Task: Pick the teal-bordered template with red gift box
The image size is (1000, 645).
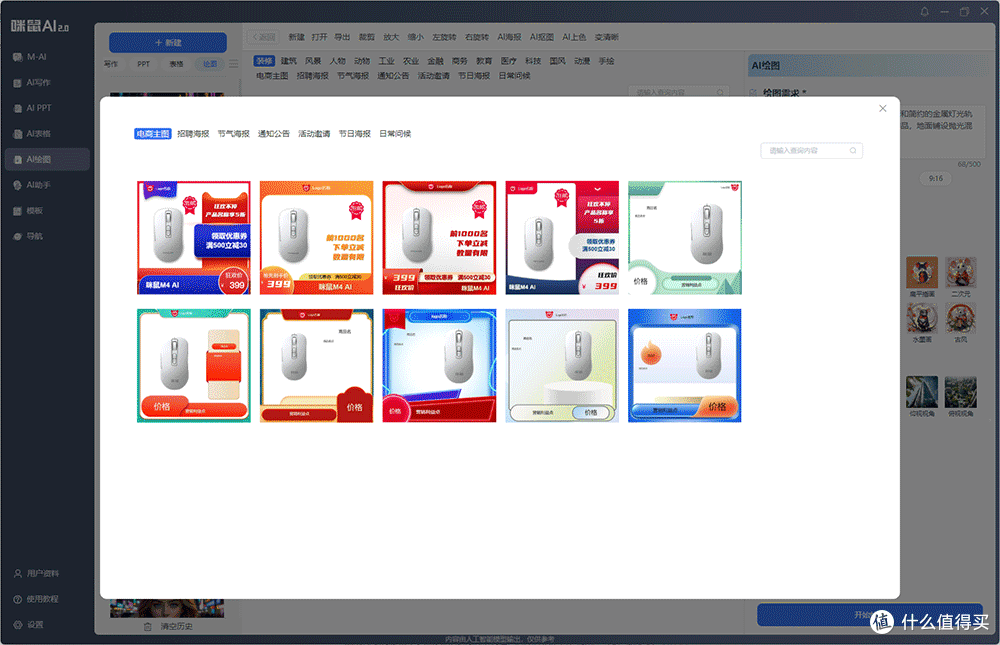Action: coord(194,366)
